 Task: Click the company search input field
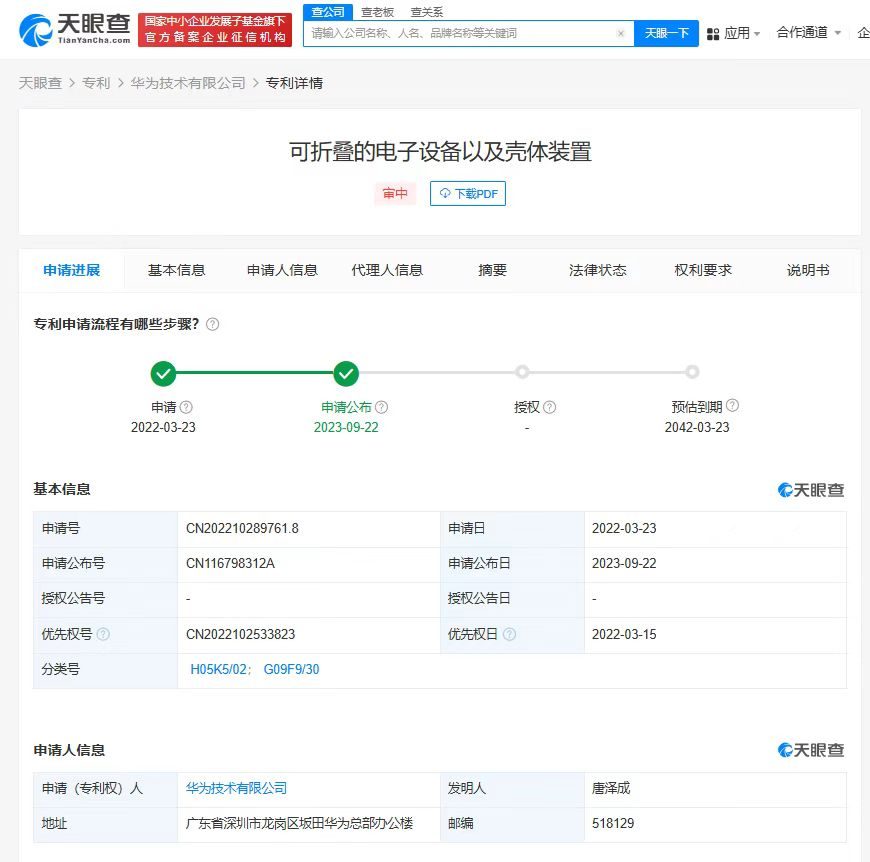450,33
